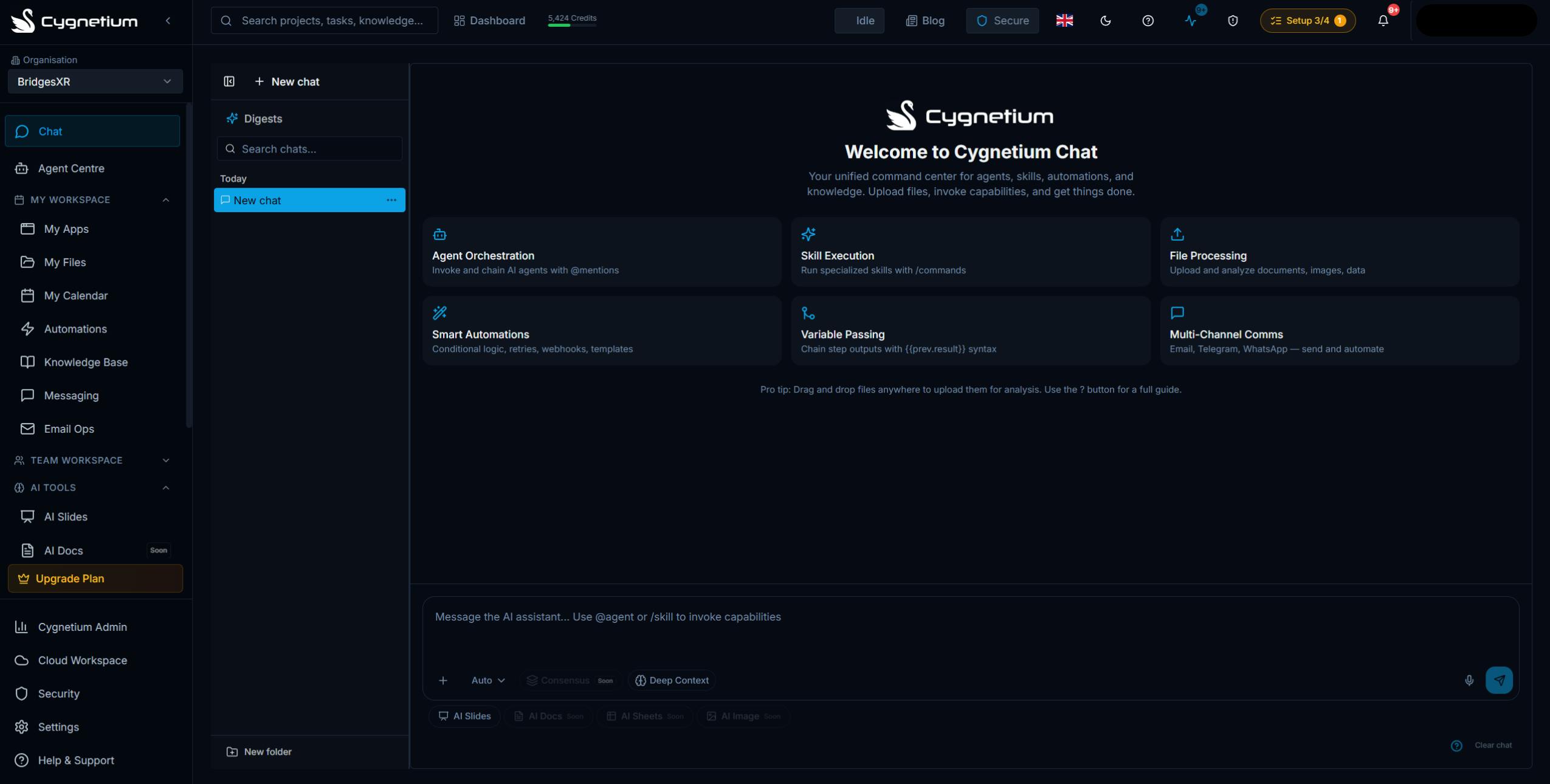The image size is (1550, 784).
Task: Focus the Search projects, tasks, knowledge field
Action: coord(324,21)
